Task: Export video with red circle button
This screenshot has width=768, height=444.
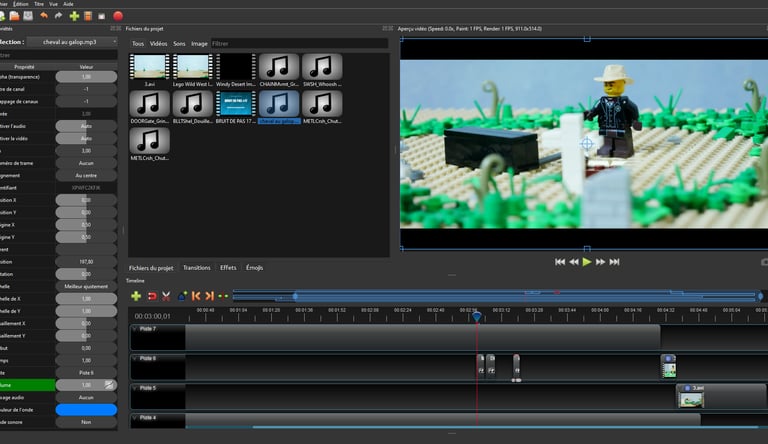Action: 118,16
